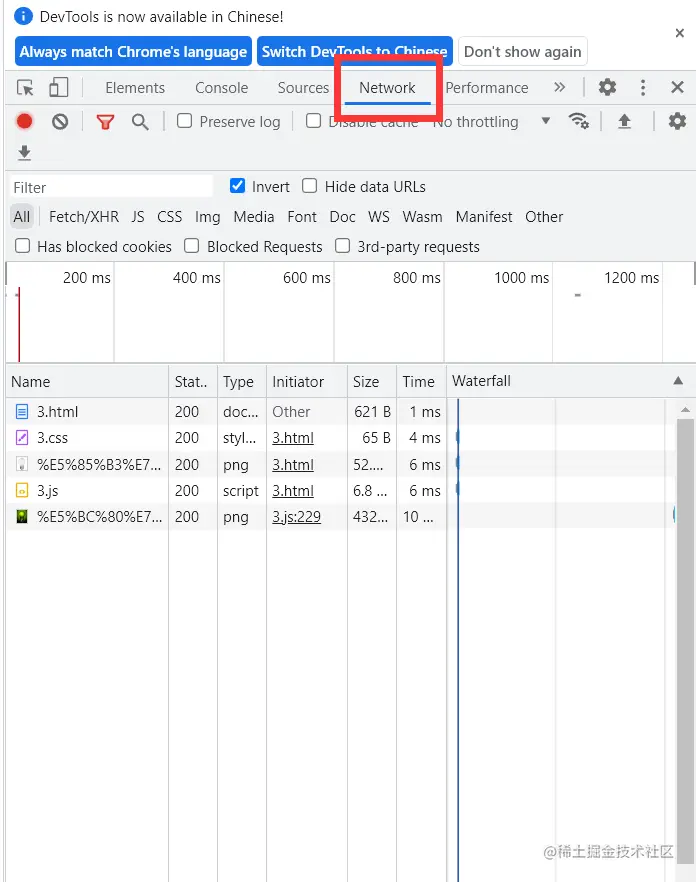Select the Network tab

pyautogui.click(x=387, y=88)
